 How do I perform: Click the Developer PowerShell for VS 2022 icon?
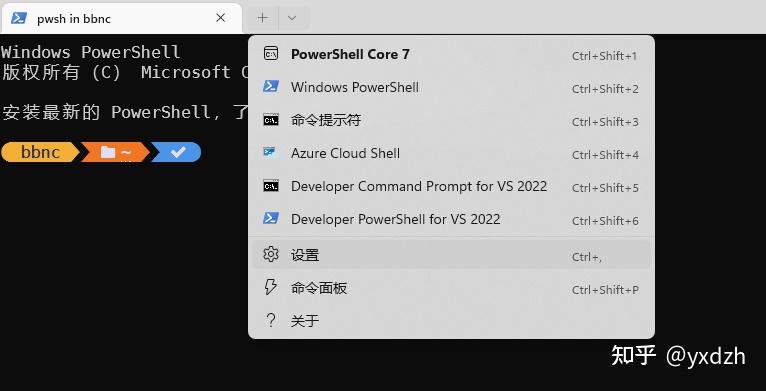coord(271,218)
